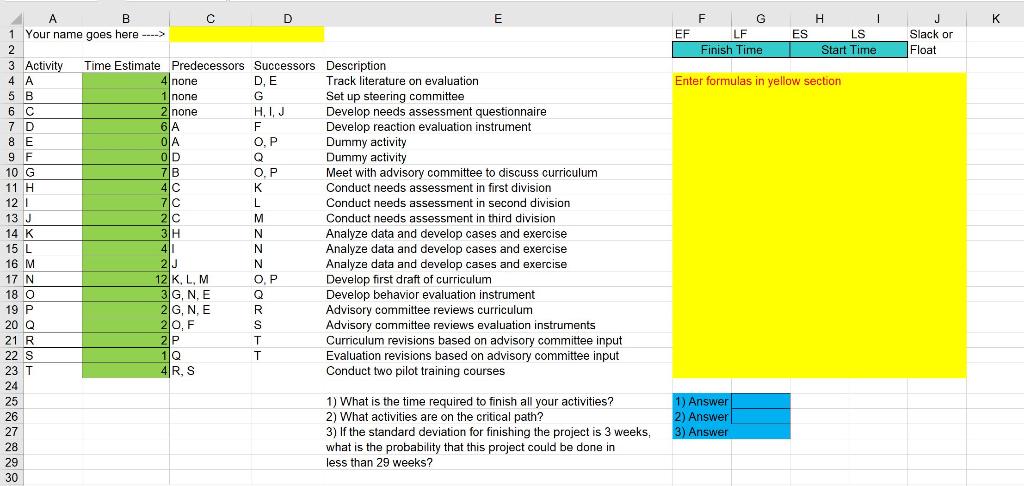
Task: Click 'Advisory committee reviews curriculum' cell
Action: click(x=498, y=310)
